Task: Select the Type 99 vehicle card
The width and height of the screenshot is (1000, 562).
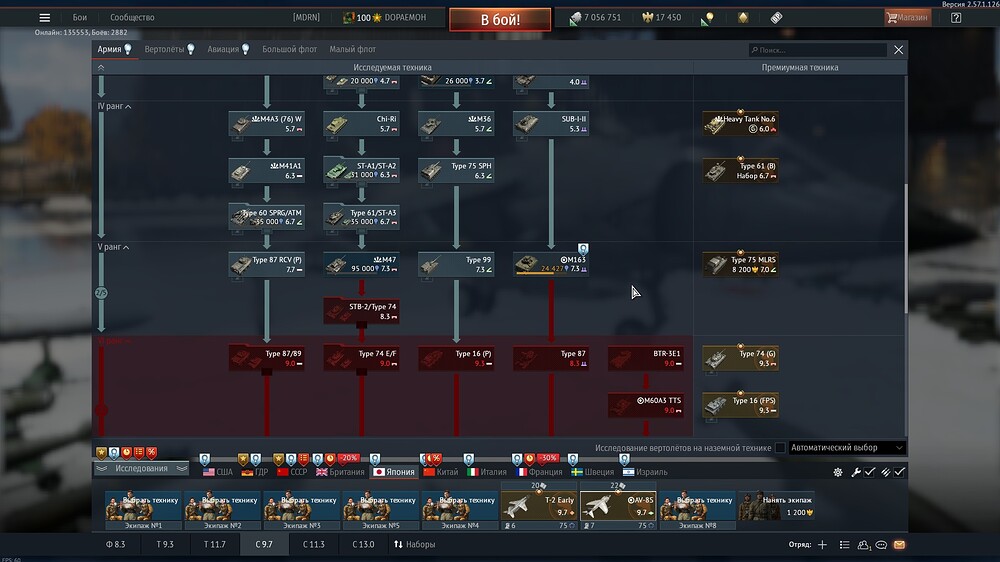Action: [x=456, y=264]
